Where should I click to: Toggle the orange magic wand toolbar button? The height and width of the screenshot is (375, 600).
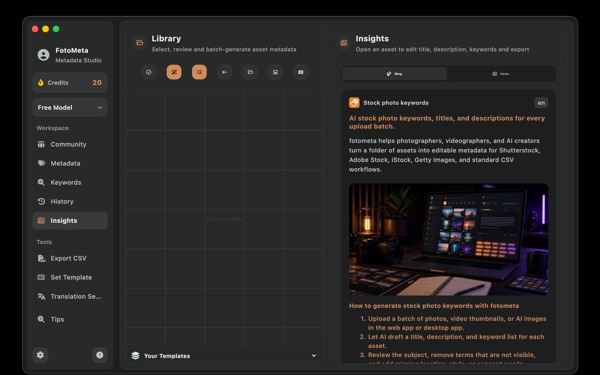click(x=174, y=72)
